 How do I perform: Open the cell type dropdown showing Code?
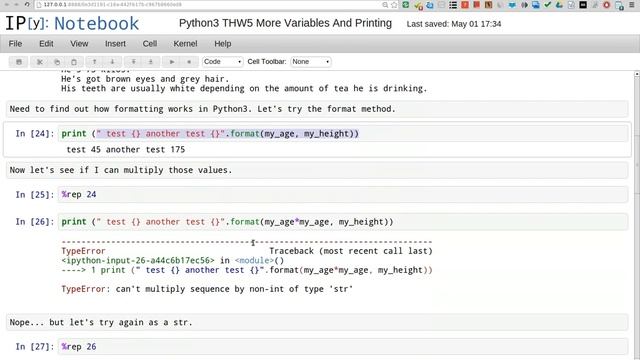tap(222, 62)
